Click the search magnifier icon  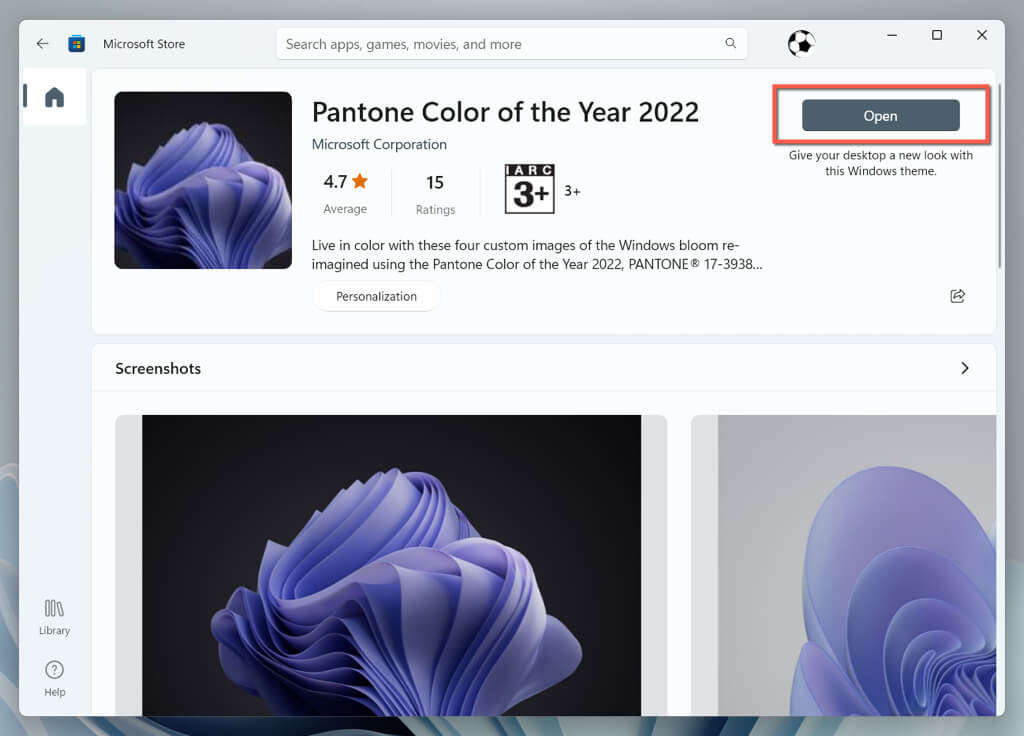pyautogui.click(x=731, y=44)
